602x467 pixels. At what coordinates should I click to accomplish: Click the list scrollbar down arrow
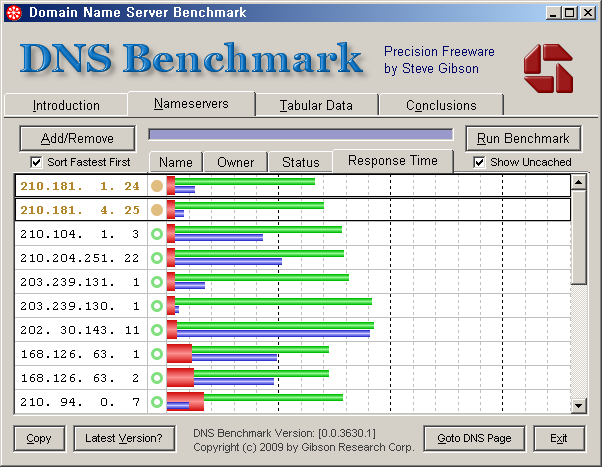point(578,405)
